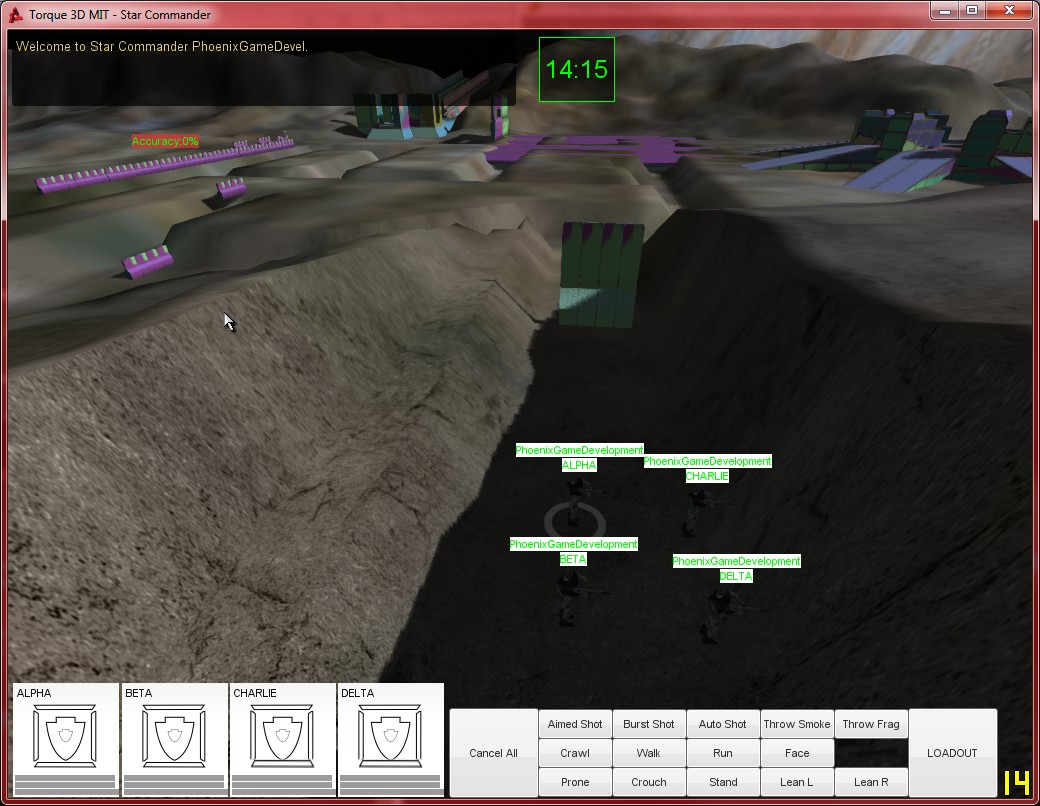
Task: Activate Auto Shot fire mode
Action: click(x=722, y=724)
